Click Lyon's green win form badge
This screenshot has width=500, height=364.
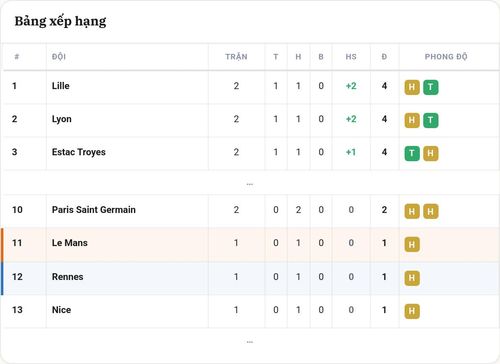point(431,120)
